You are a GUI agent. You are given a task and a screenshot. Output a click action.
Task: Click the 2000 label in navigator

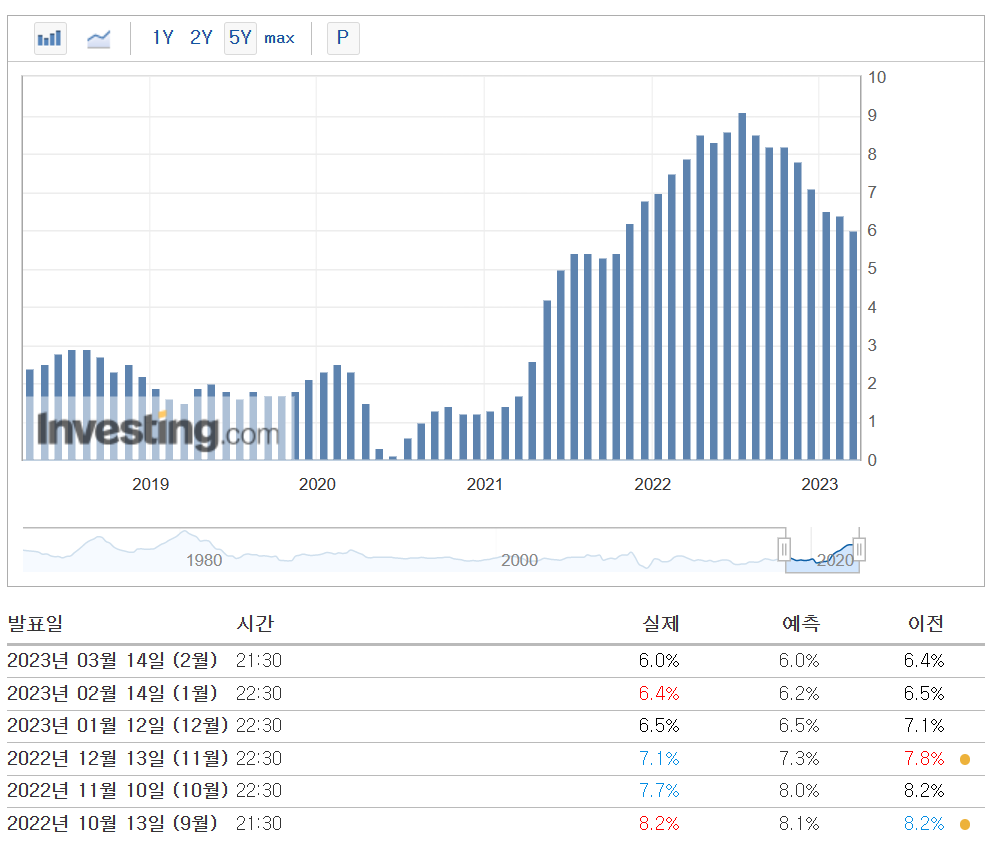pyautogui.click(x=519, y=561)
